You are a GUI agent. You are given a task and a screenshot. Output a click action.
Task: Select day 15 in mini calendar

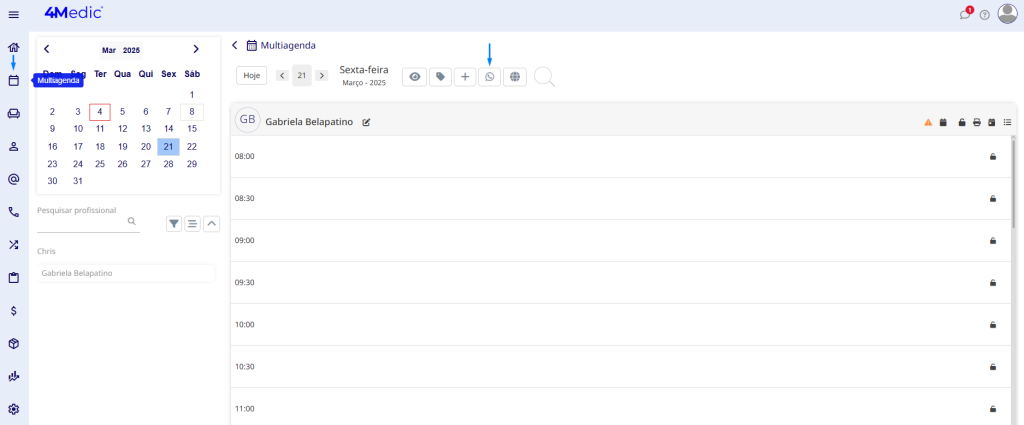(192, 129)
